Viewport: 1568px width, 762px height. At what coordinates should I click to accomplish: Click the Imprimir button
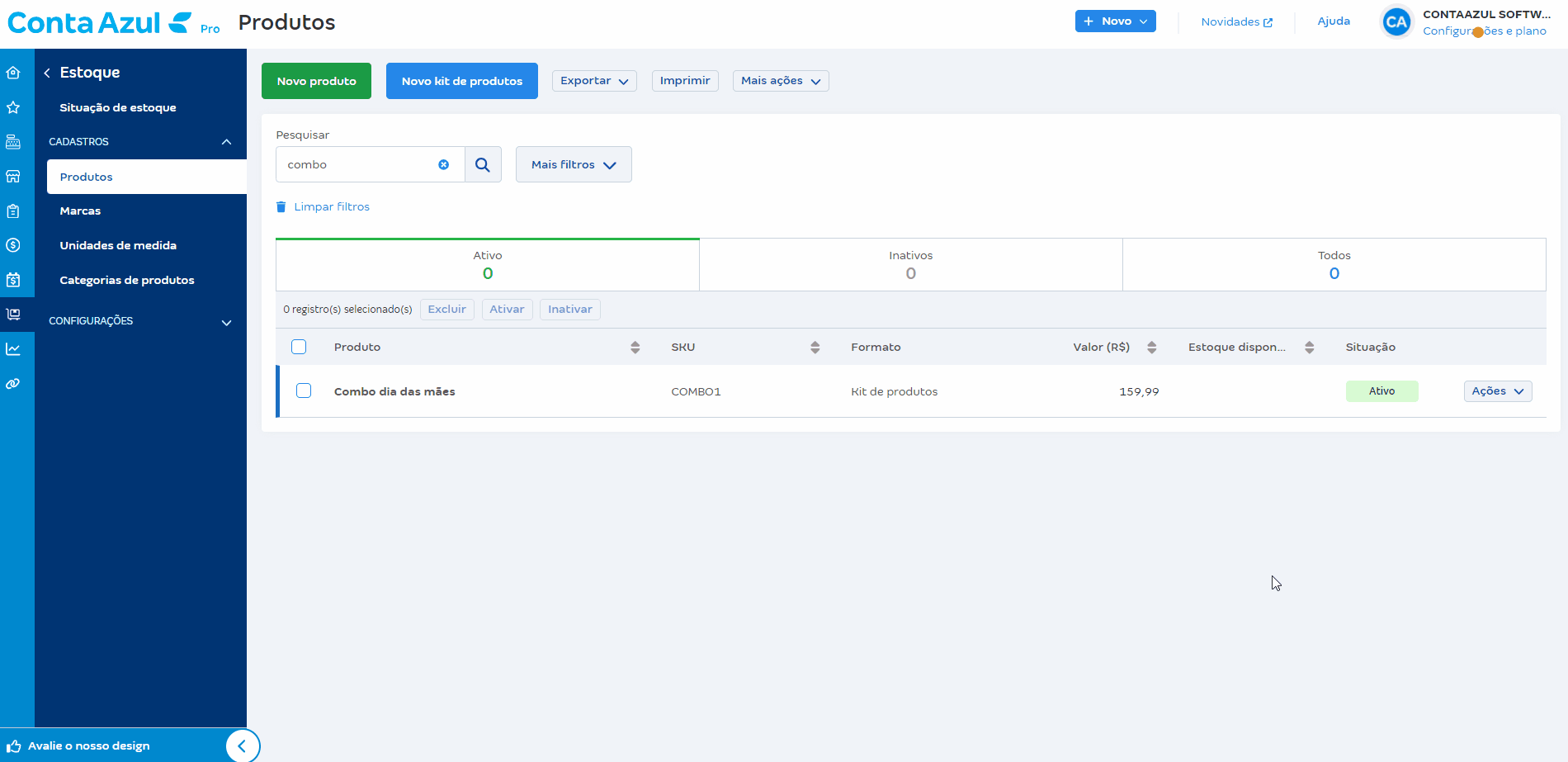[685, 81]
